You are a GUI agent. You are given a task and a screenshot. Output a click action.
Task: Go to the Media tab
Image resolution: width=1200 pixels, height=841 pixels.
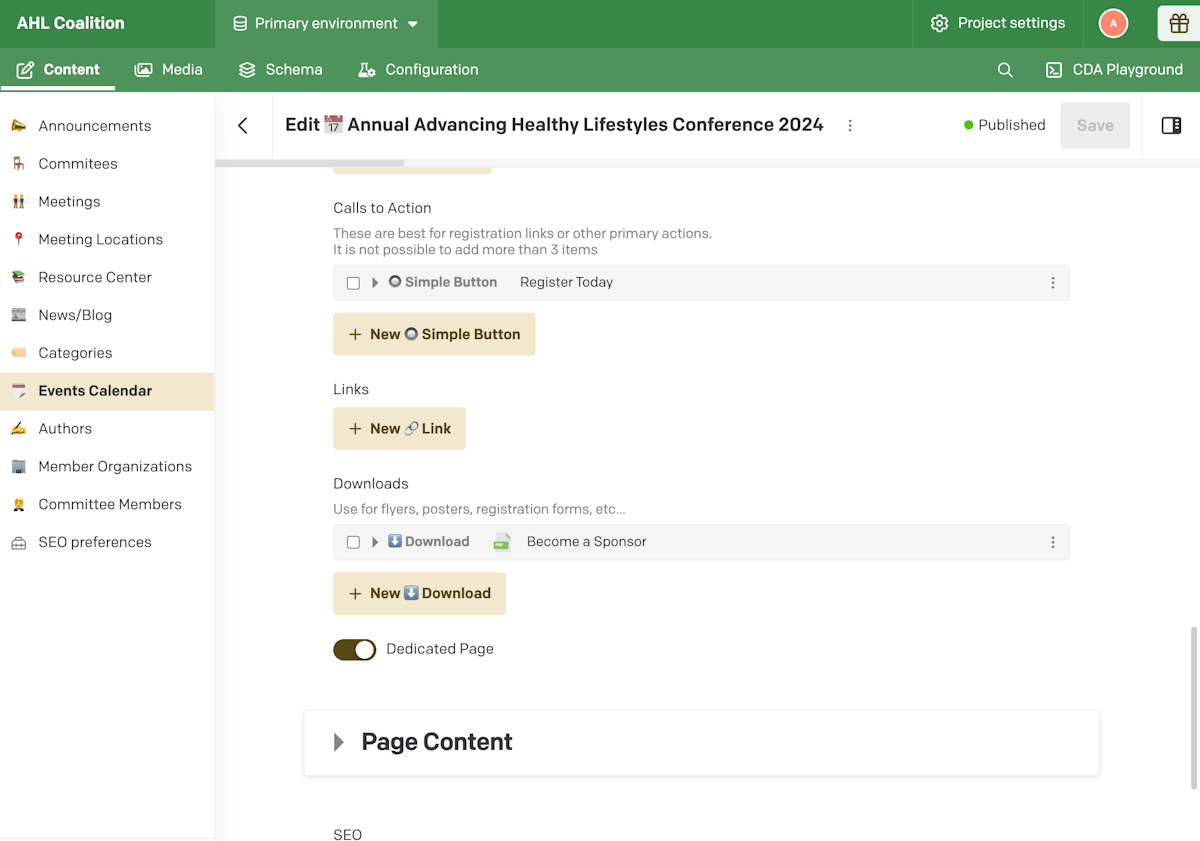point(168,69)
